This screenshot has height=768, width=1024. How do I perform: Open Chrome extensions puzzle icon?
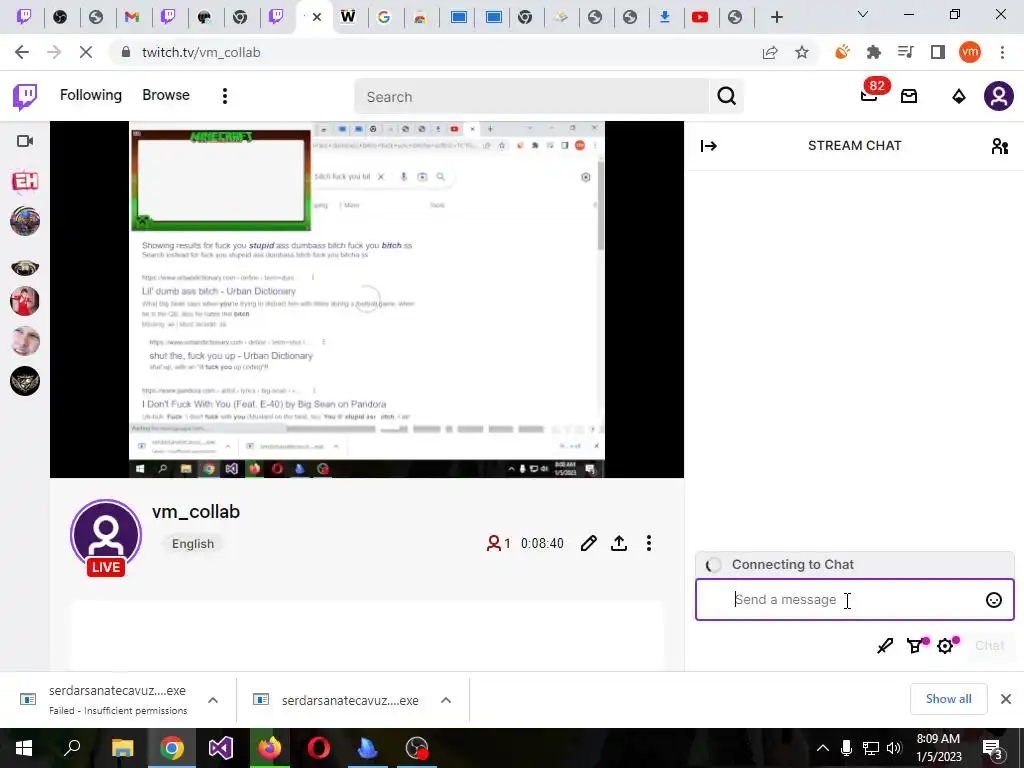click(x=873, y=52)
